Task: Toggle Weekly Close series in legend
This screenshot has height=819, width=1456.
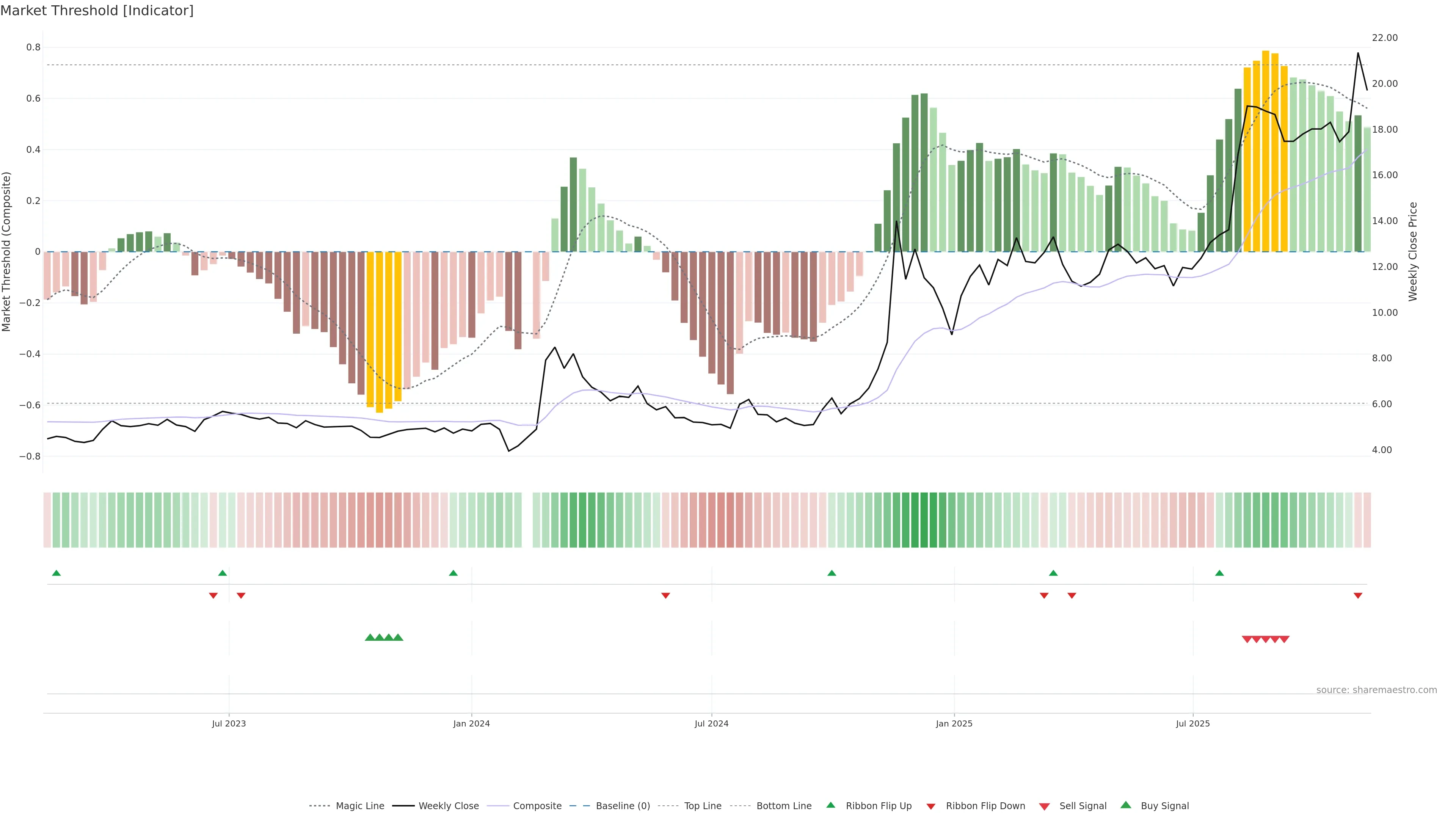Action: 448,805
